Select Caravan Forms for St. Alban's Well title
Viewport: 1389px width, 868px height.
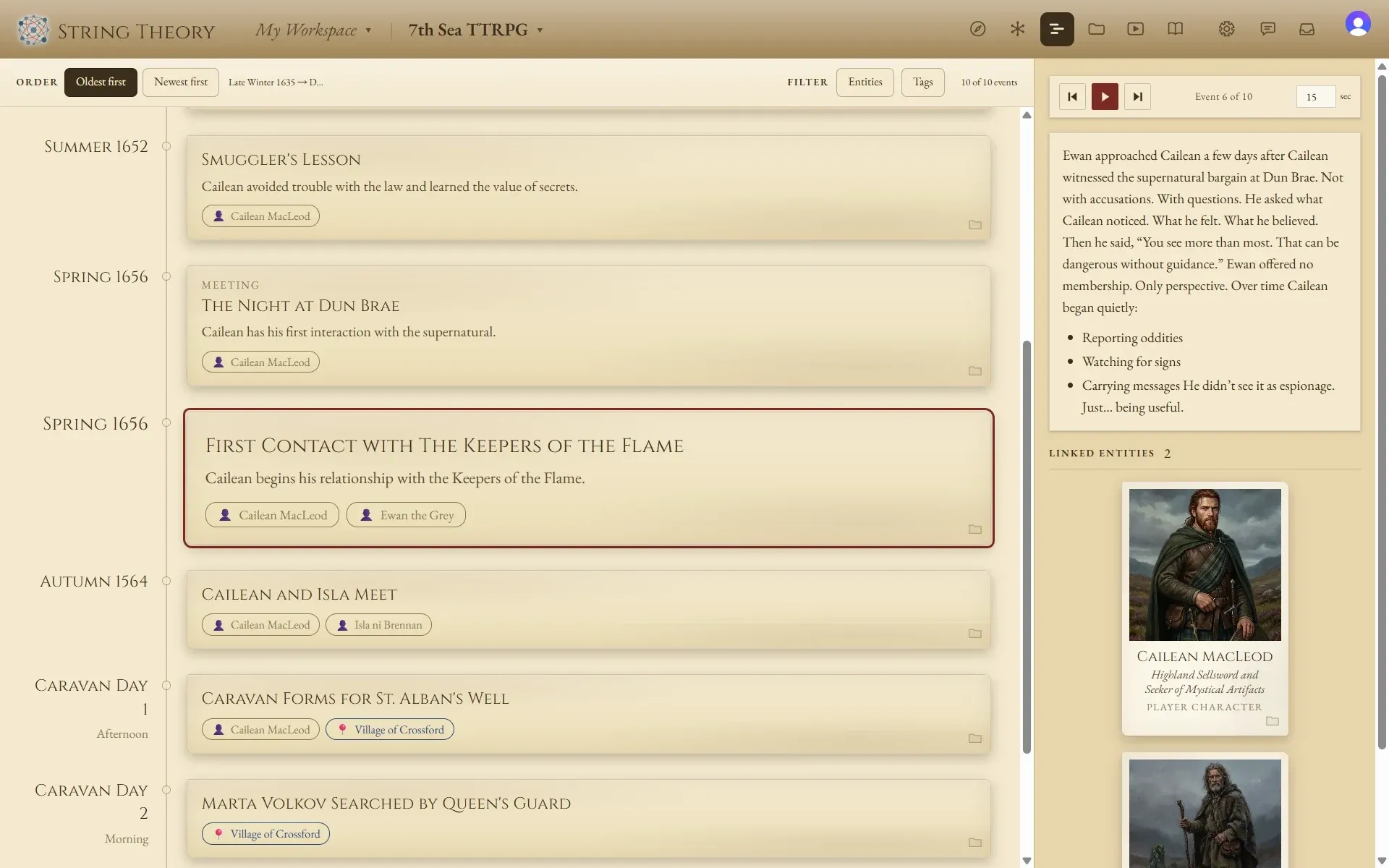[355, 699]
